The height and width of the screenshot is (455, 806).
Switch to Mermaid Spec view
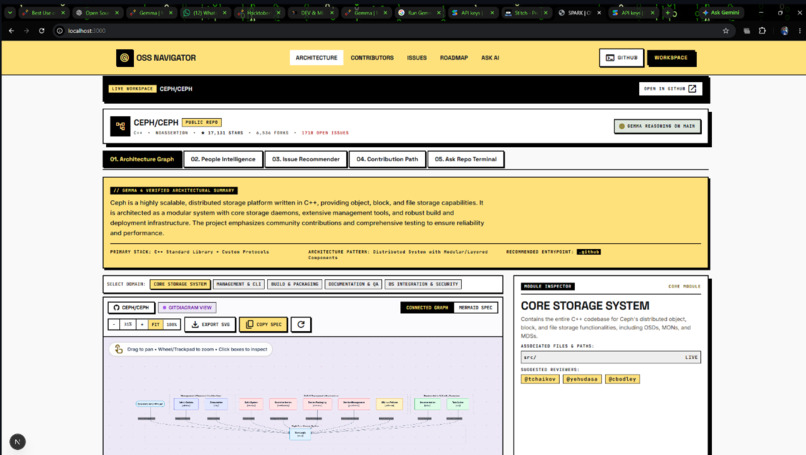(475, 307)
